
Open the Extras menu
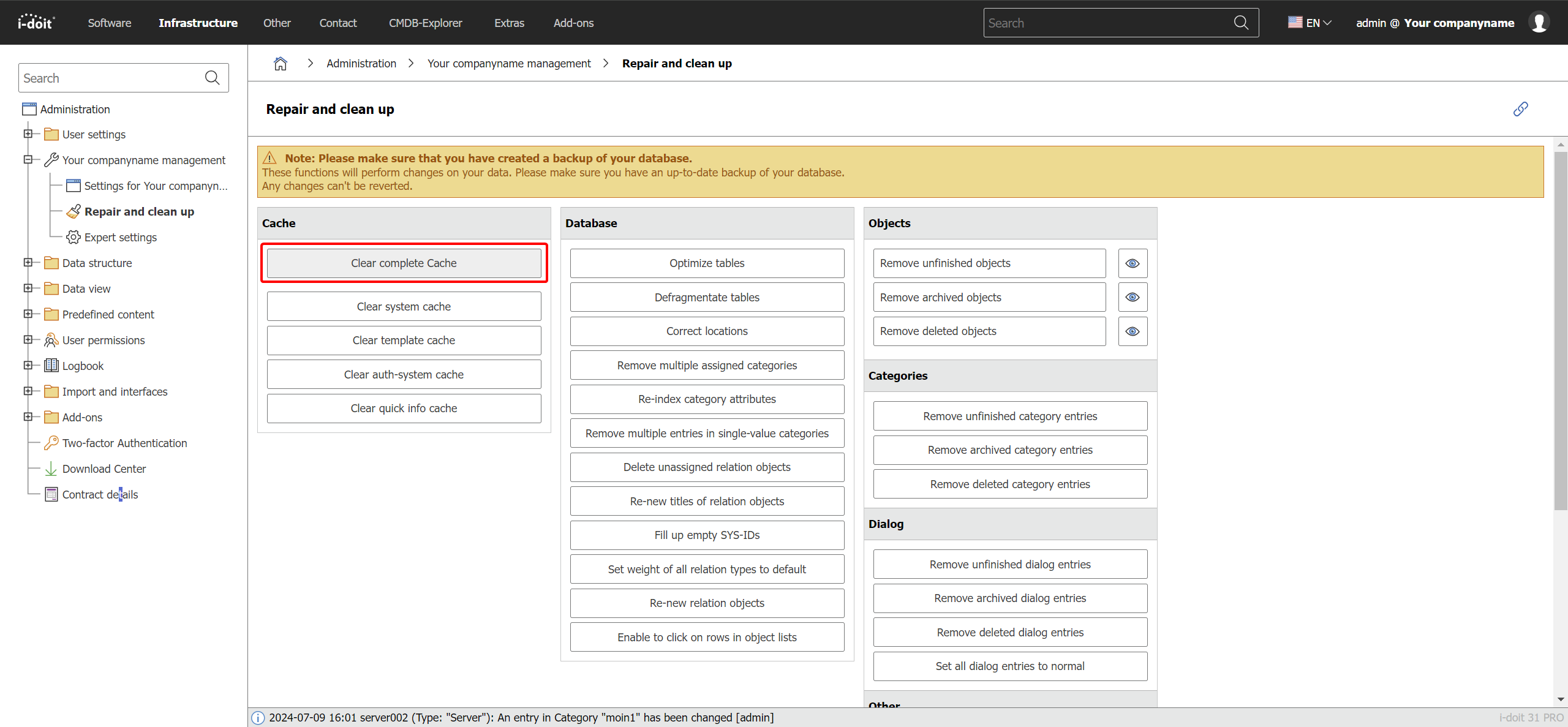click(x=509, y=23)
